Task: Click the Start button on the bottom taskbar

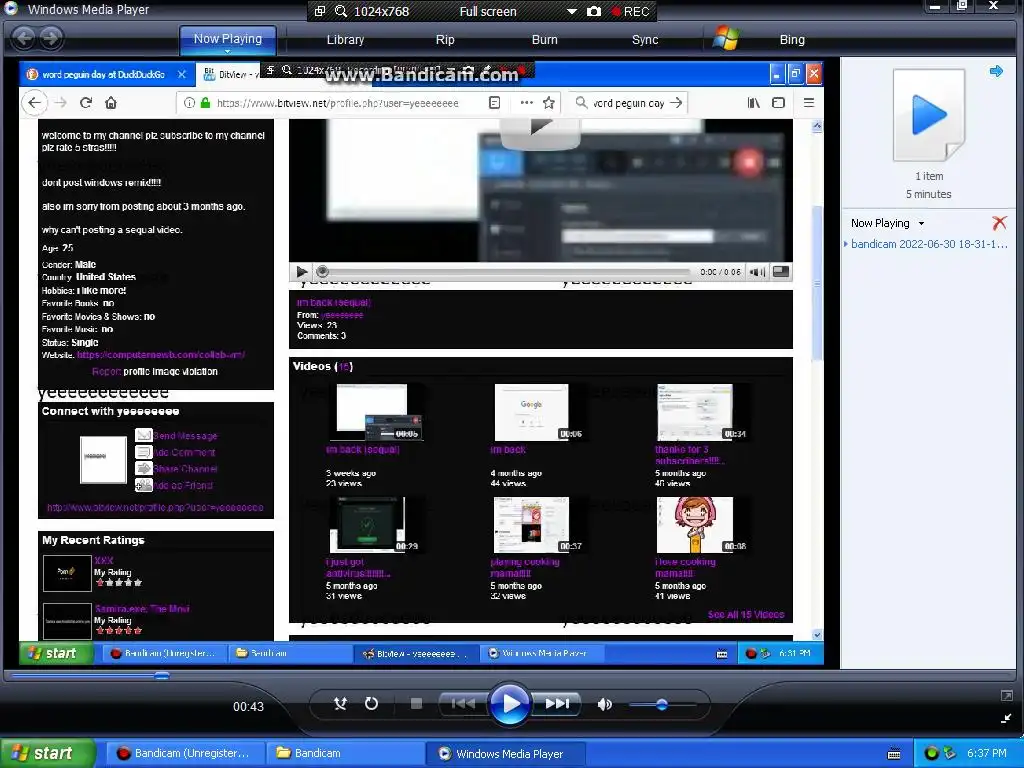Action: point(47,753)
